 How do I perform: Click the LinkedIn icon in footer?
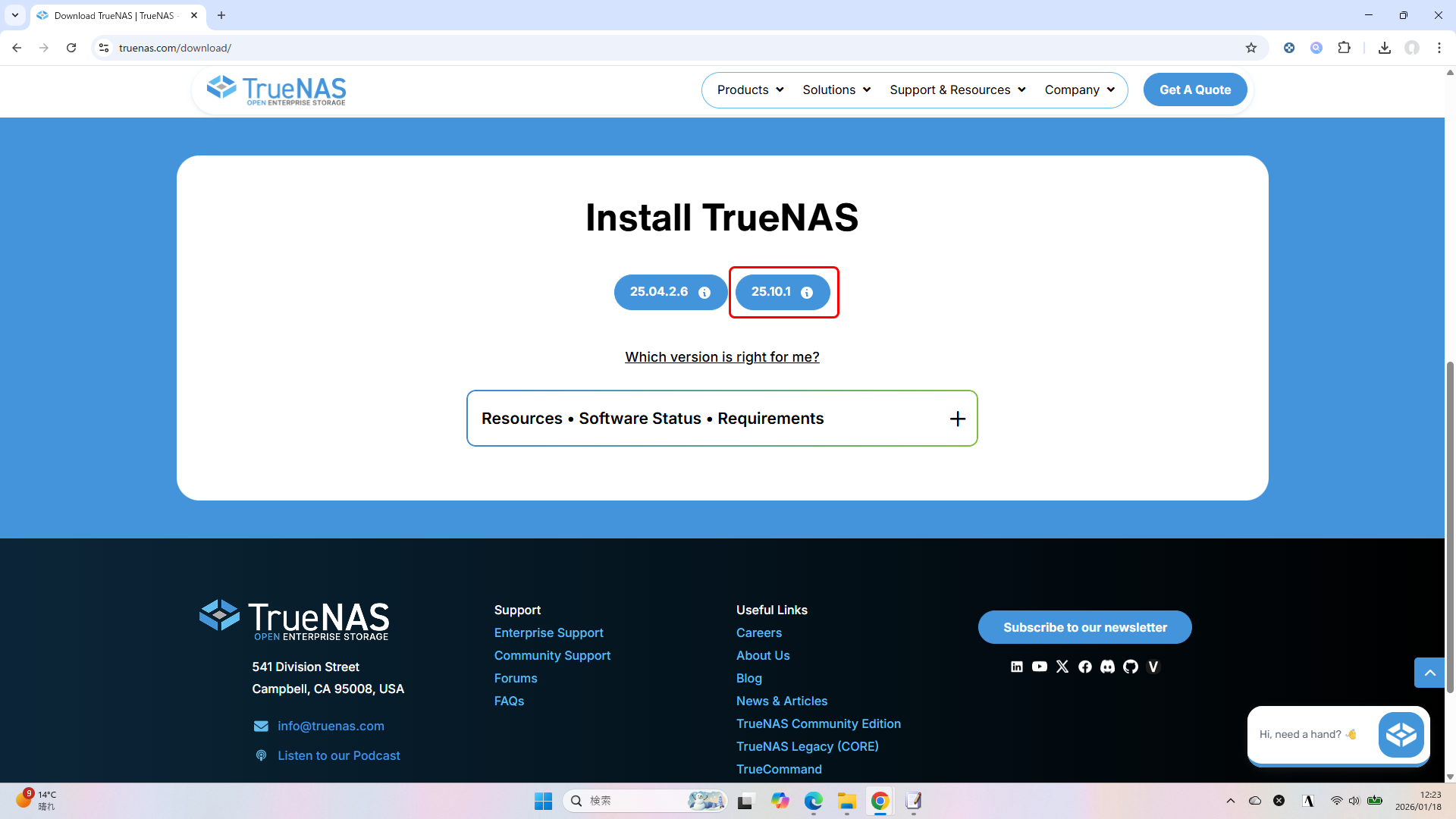coord(1017,667)
